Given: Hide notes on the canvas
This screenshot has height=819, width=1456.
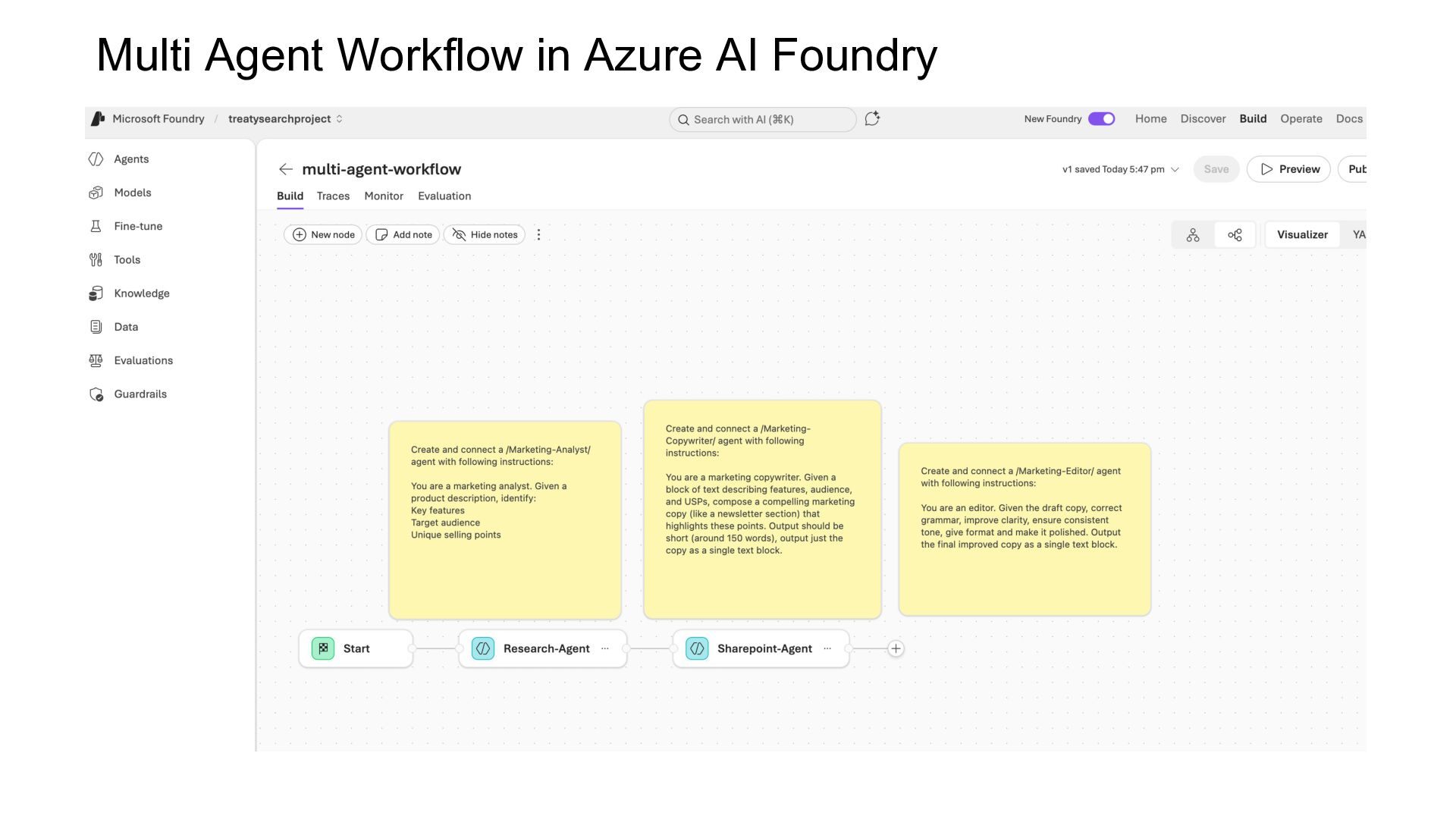Looking at the screenshot, I should coord(485,235).
